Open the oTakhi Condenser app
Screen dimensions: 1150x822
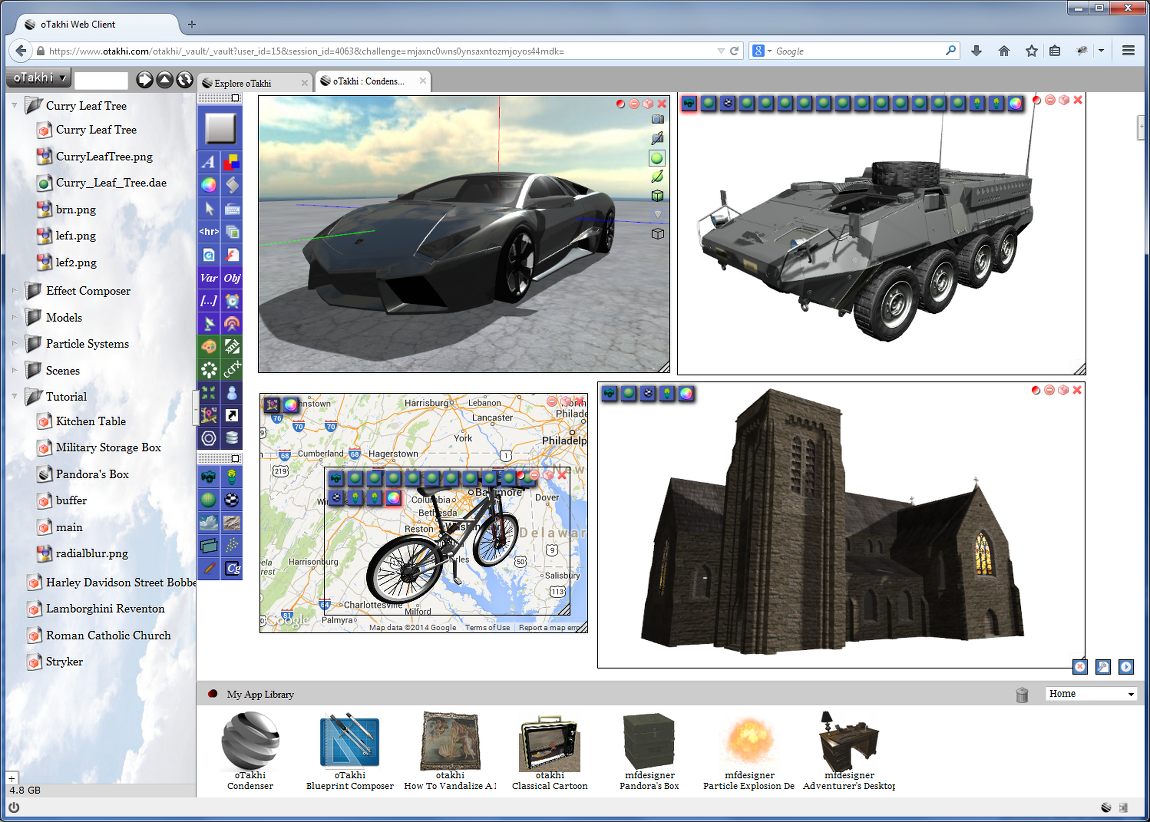(x=250, y=751)
